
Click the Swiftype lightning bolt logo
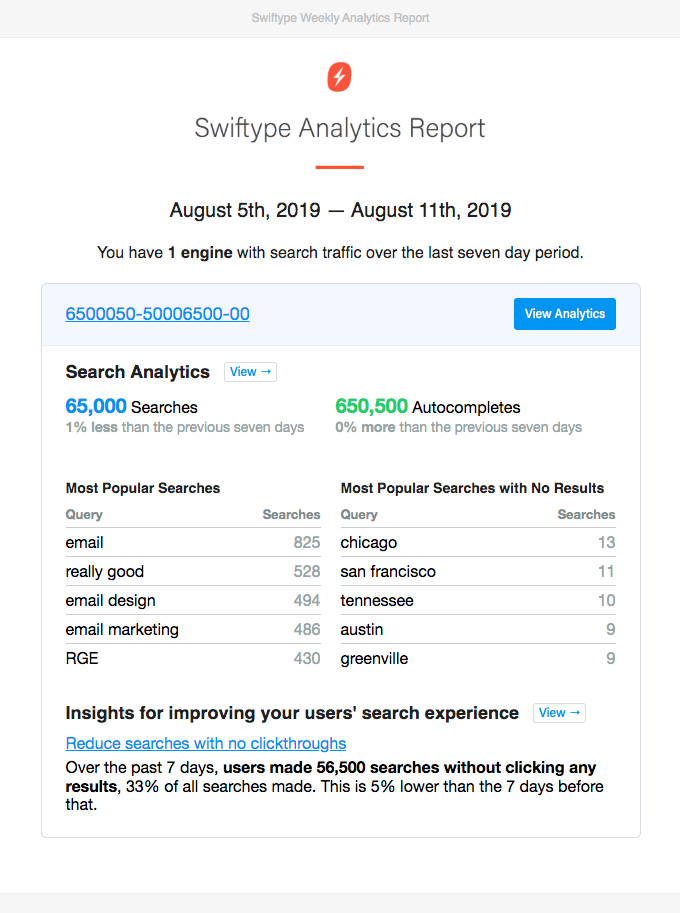point(340,77)
